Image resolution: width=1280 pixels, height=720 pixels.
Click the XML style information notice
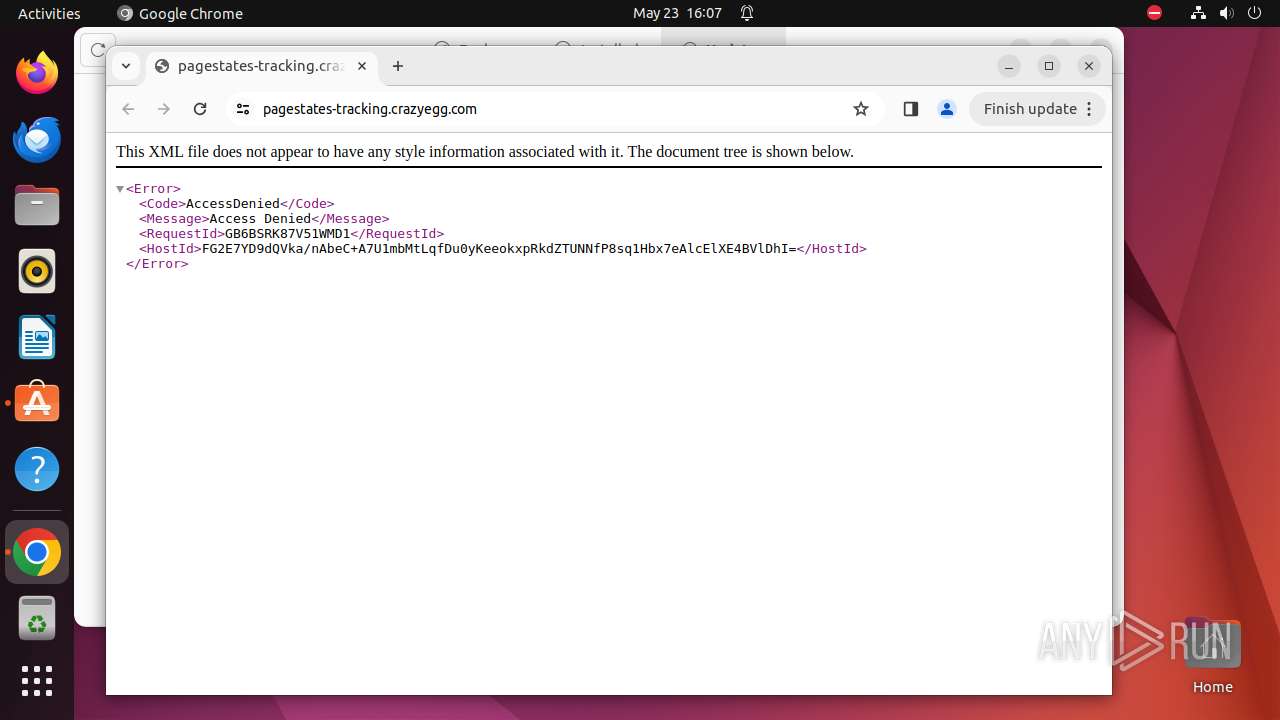pyautogui.click(x=485, y=152)
